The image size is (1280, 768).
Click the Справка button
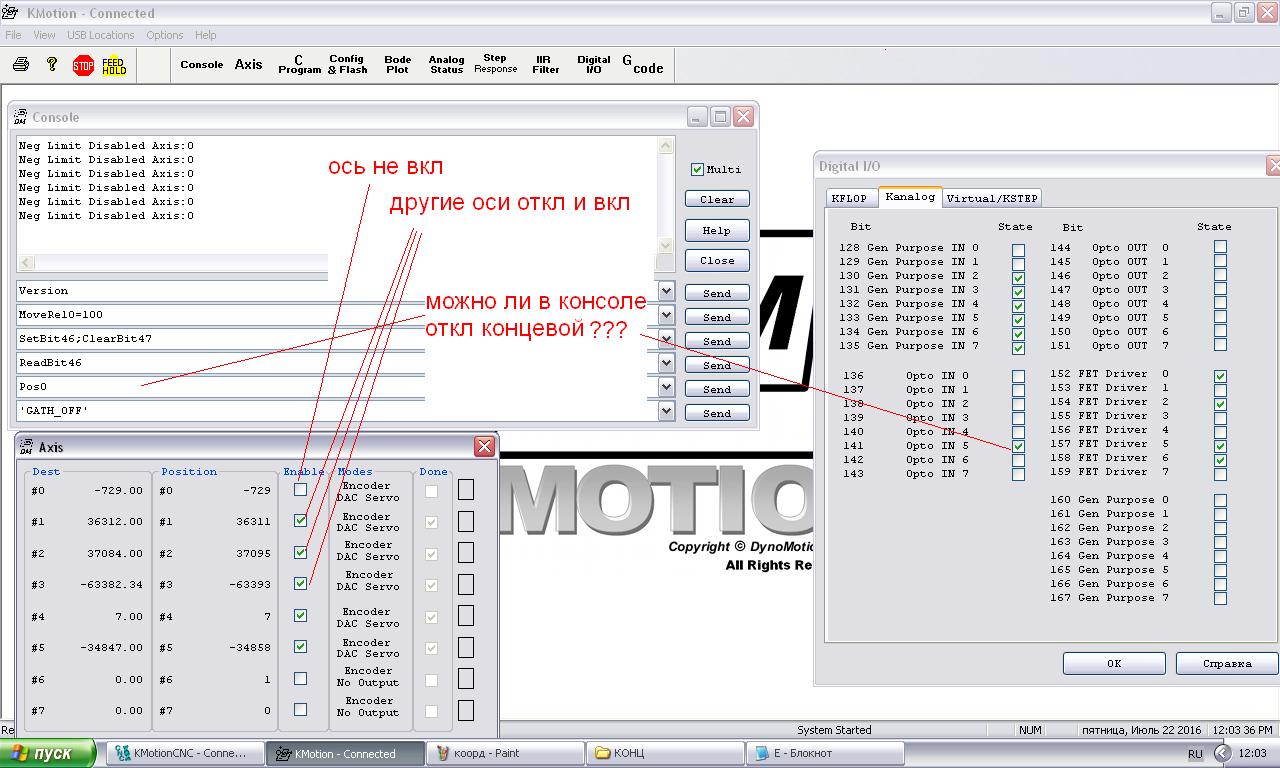(1227, 663)
